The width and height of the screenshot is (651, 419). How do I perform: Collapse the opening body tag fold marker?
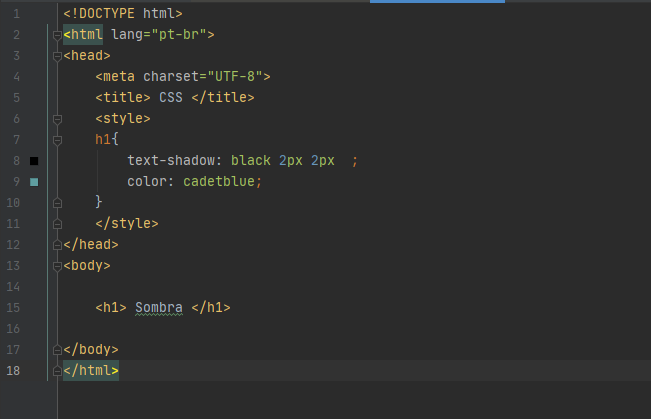click(57, 266)
